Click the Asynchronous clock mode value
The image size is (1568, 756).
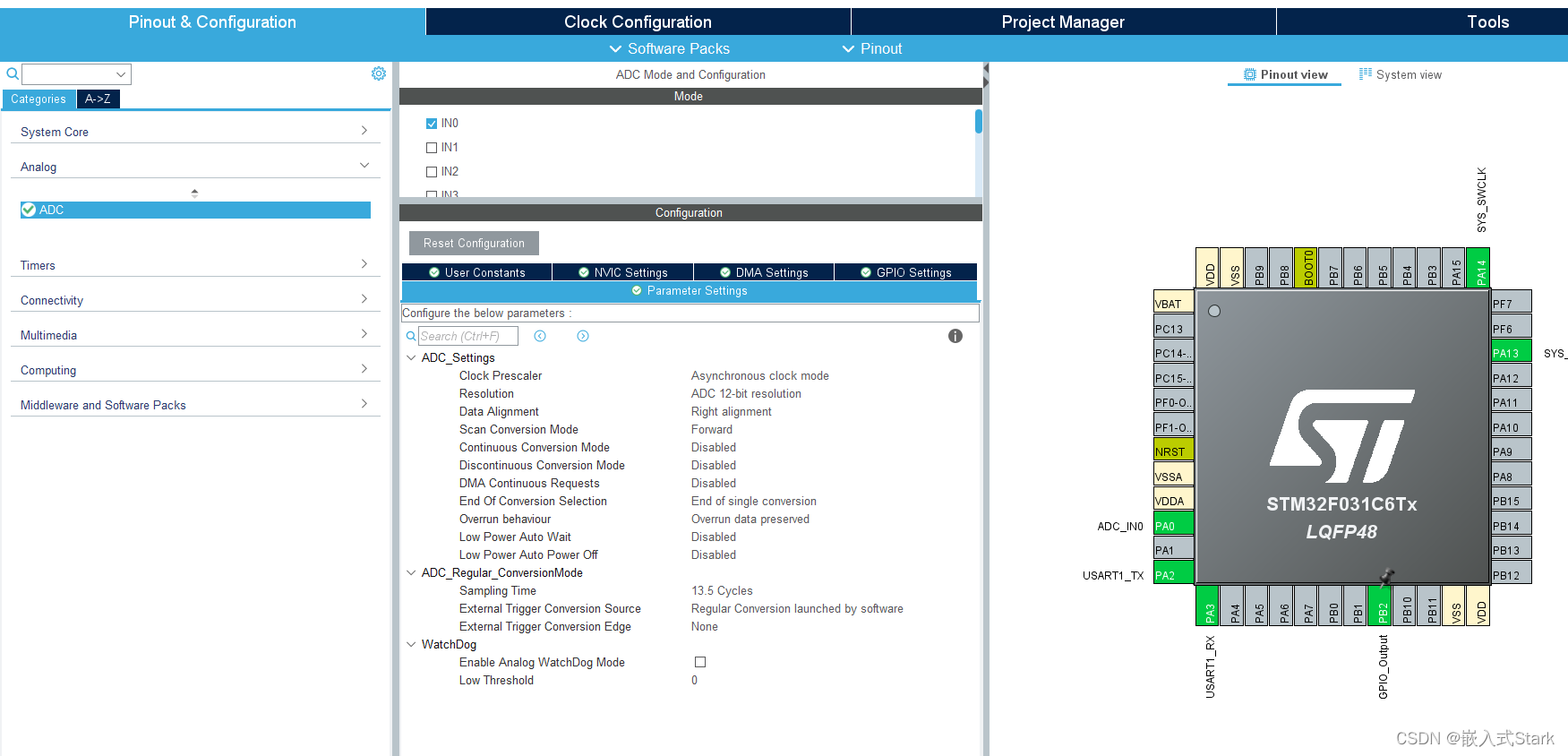click(x=759, y=375)
